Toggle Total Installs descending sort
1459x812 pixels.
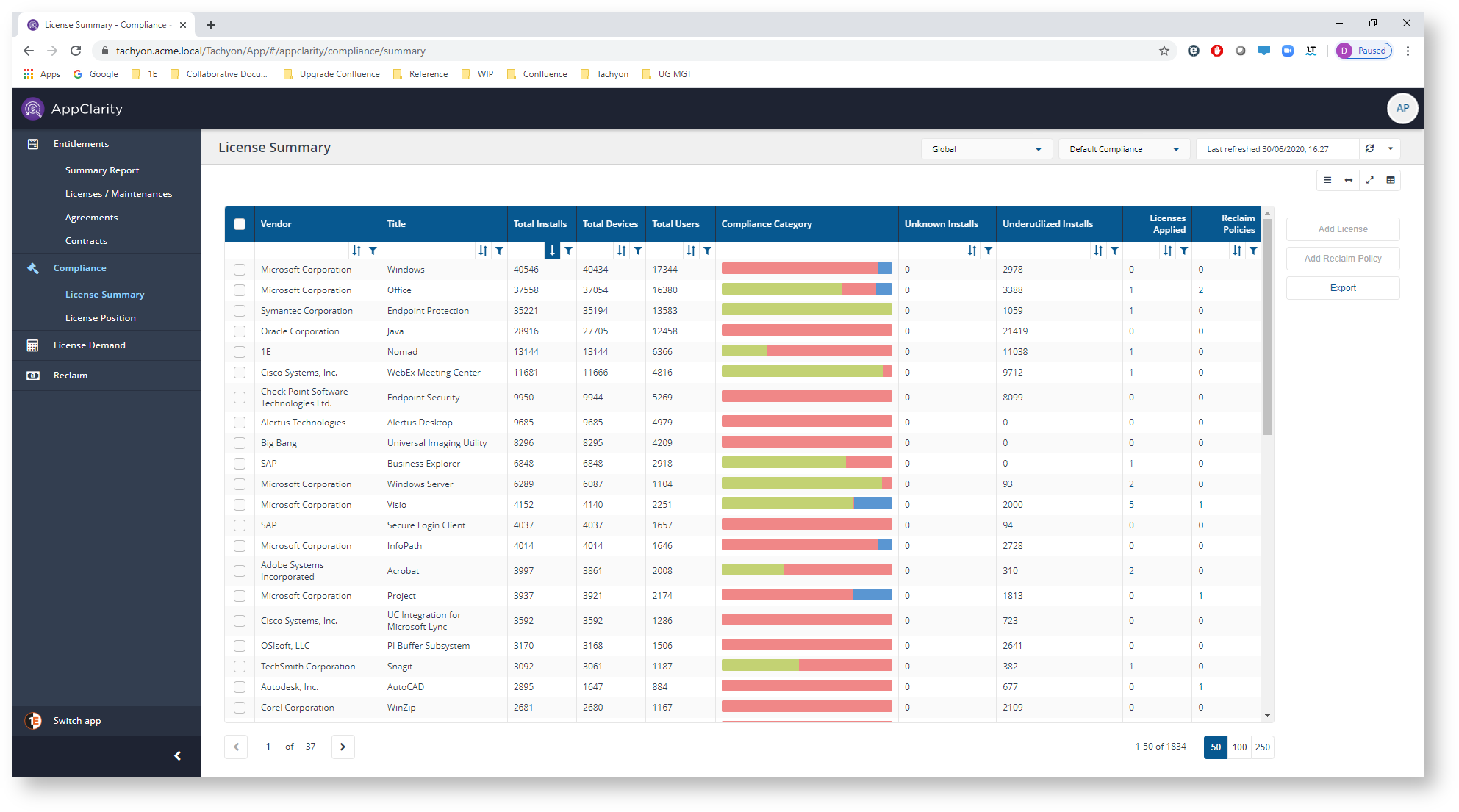(x=552, y=251)
